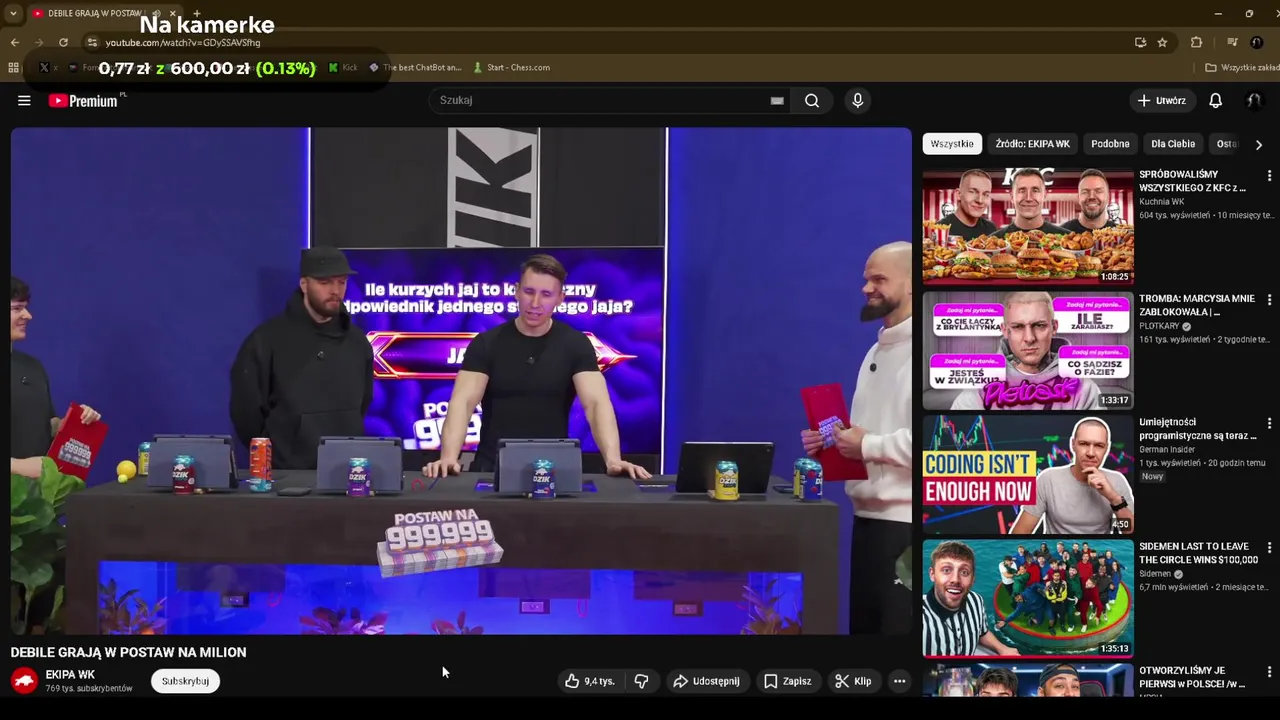Open a new browser tab

click(x=196, y=14)
